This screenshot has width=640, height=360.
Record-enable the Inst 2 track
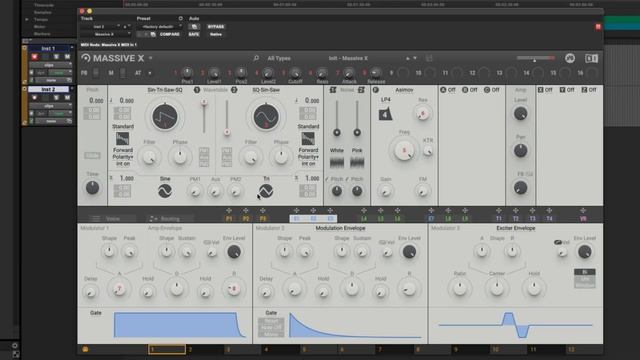pos(35,98)
